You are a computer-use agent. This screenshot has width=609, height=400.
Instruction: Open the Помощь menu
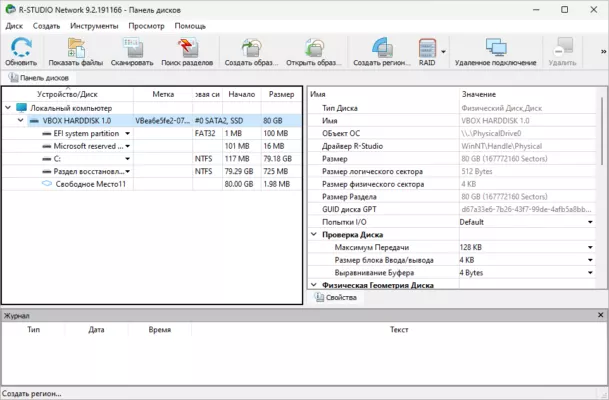click(x=190, y=26)
